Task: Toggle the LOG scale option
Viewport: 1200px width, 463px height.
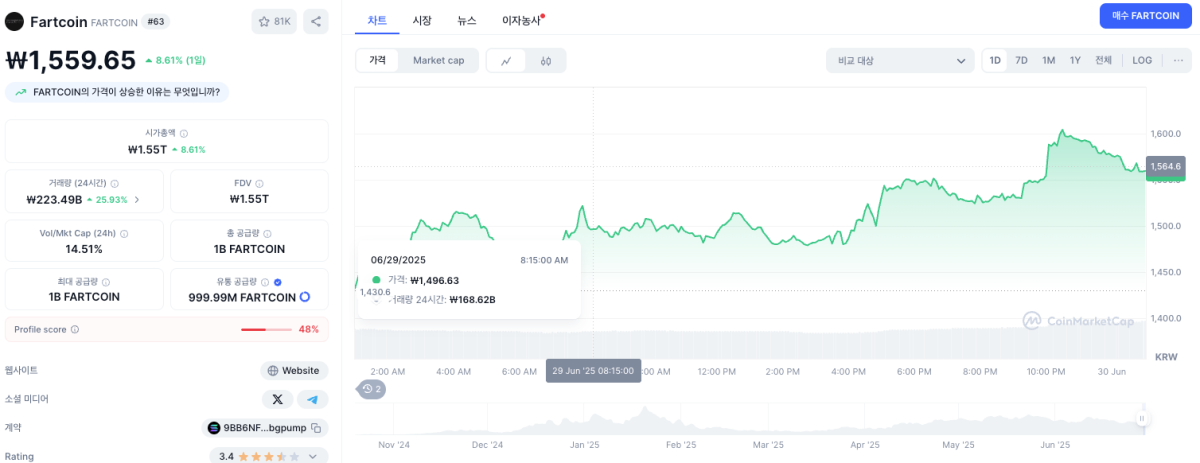Action: click(1142, 60)
